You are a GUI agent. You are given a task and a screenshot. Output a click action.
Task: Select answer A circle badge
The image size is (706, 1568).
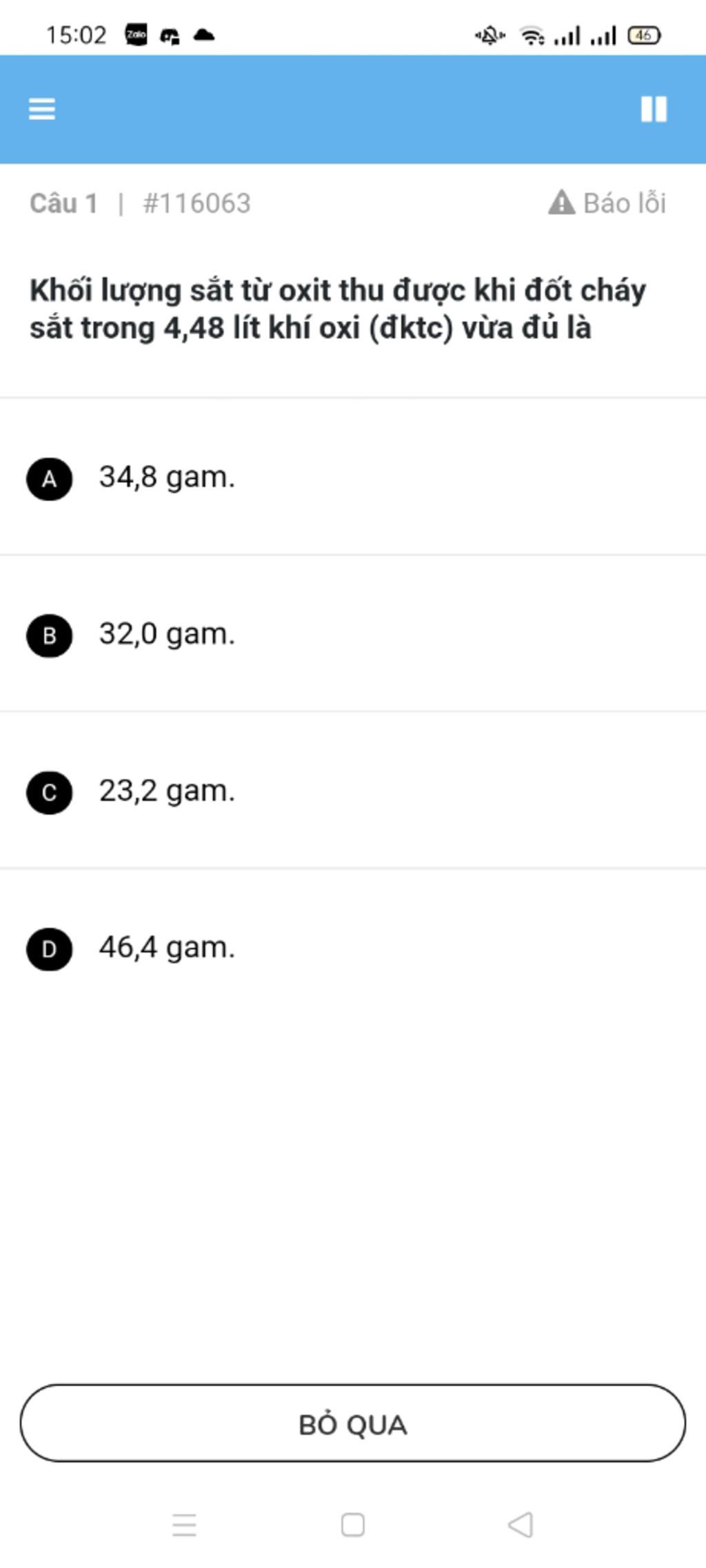(x=50, y=478)
